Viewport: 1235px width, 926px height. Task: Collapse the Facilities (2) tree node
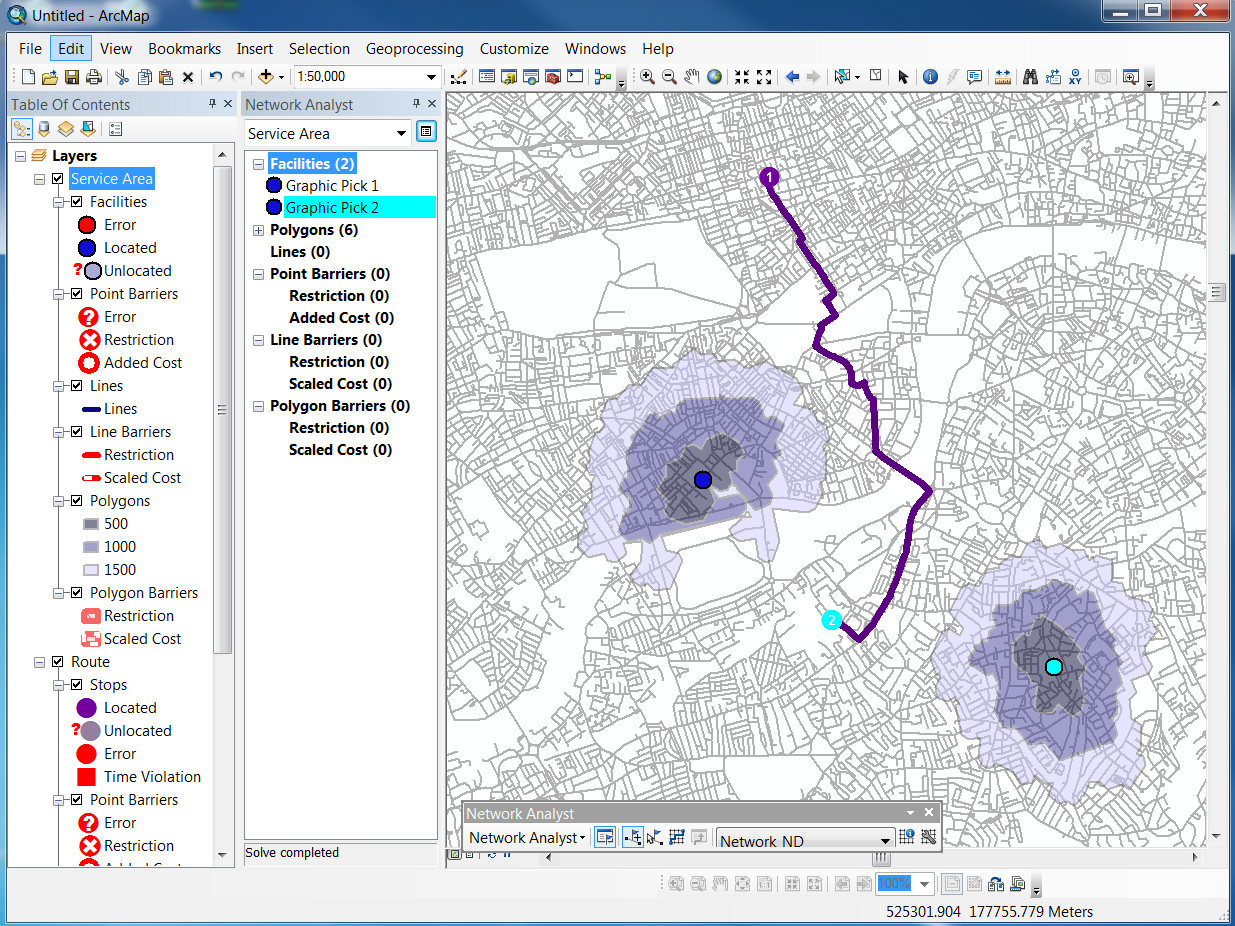click(259, 164)
